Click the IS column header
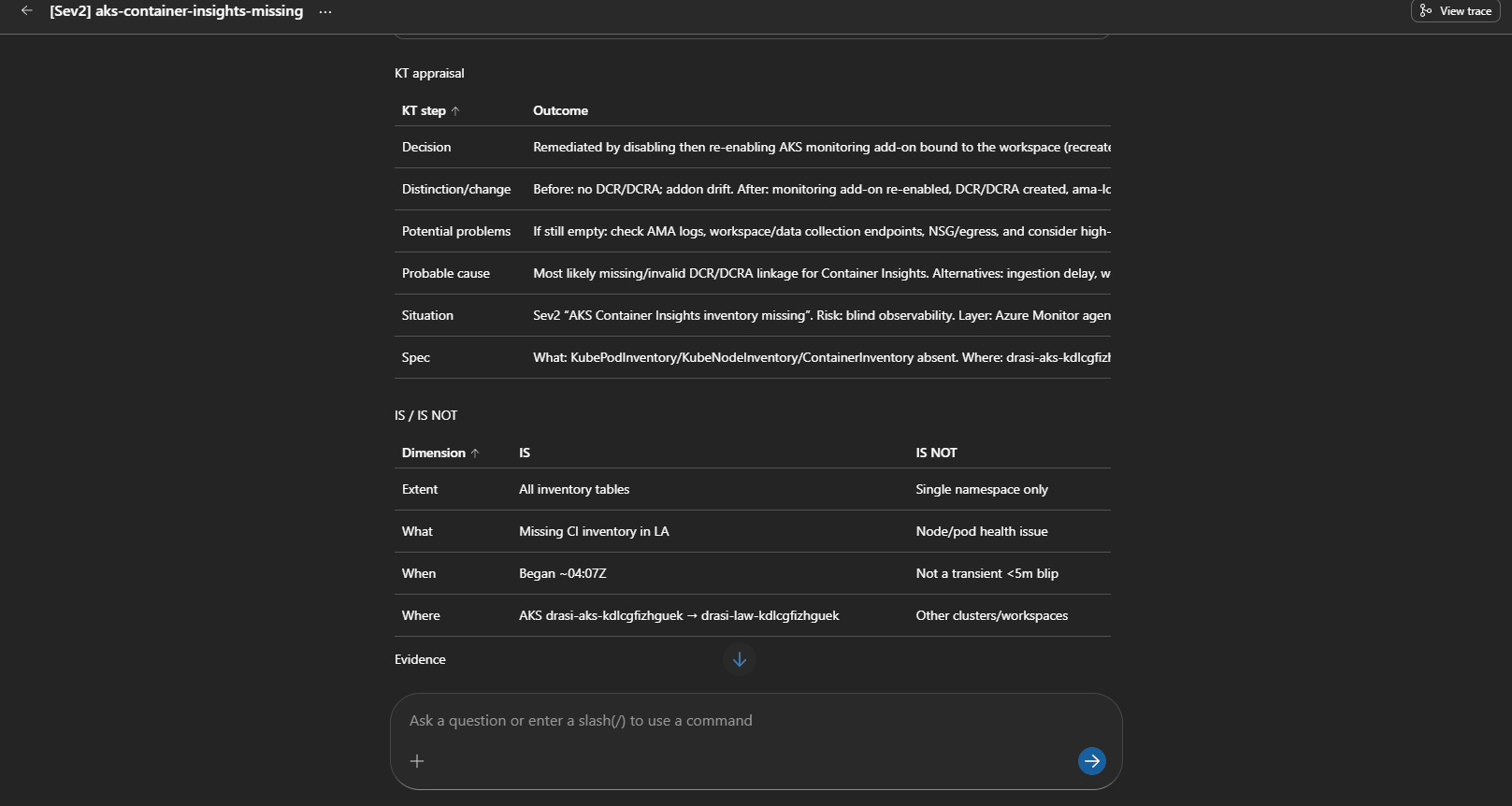The width and height of the screenshot is (1512, 806). (x=525, y=453)
